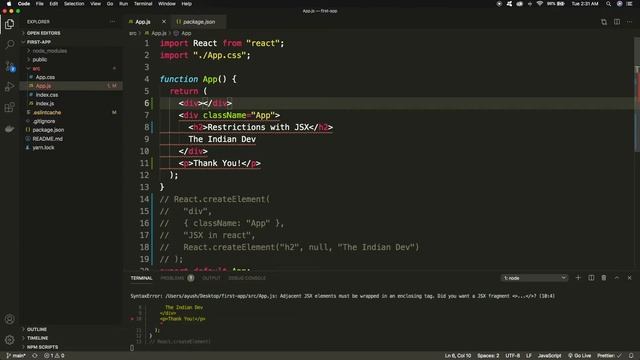Expand the NPM Scripts section
The height and width of the screenshot is (360, 640).
[x=42, y=347]
